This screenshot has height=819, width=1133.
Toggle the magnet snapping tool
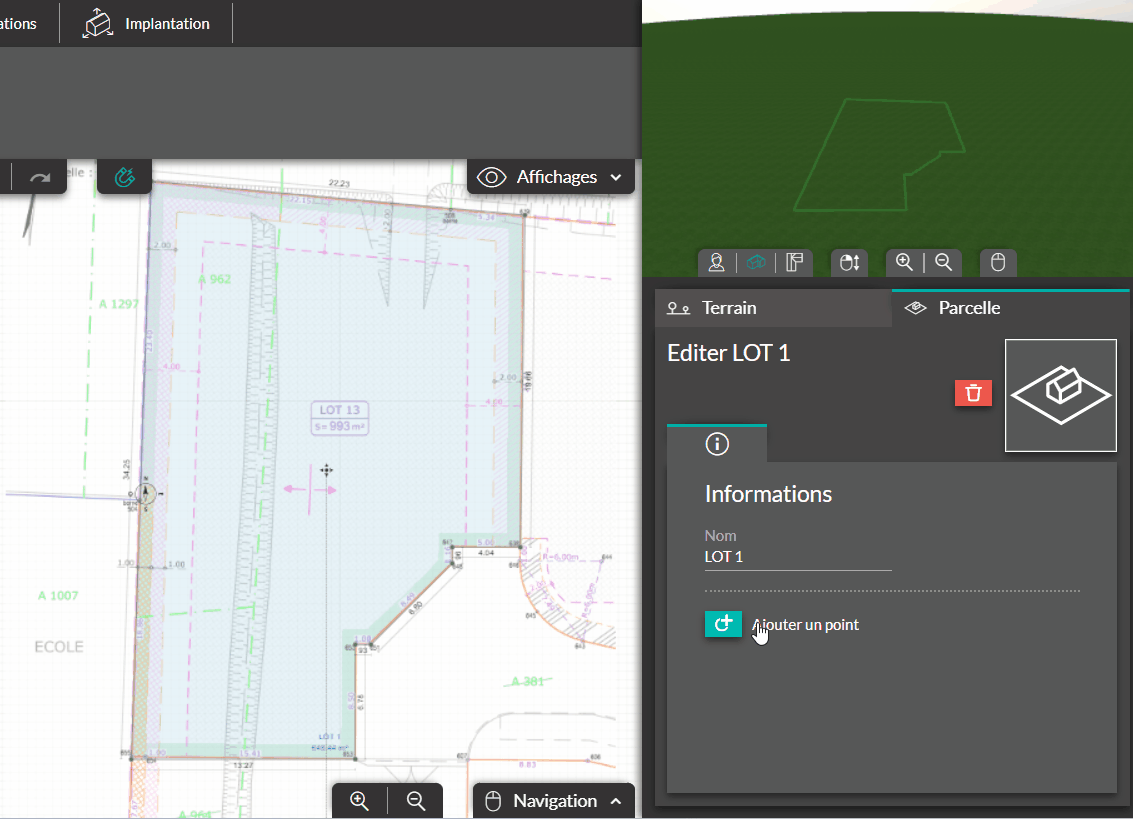point(125,178)
